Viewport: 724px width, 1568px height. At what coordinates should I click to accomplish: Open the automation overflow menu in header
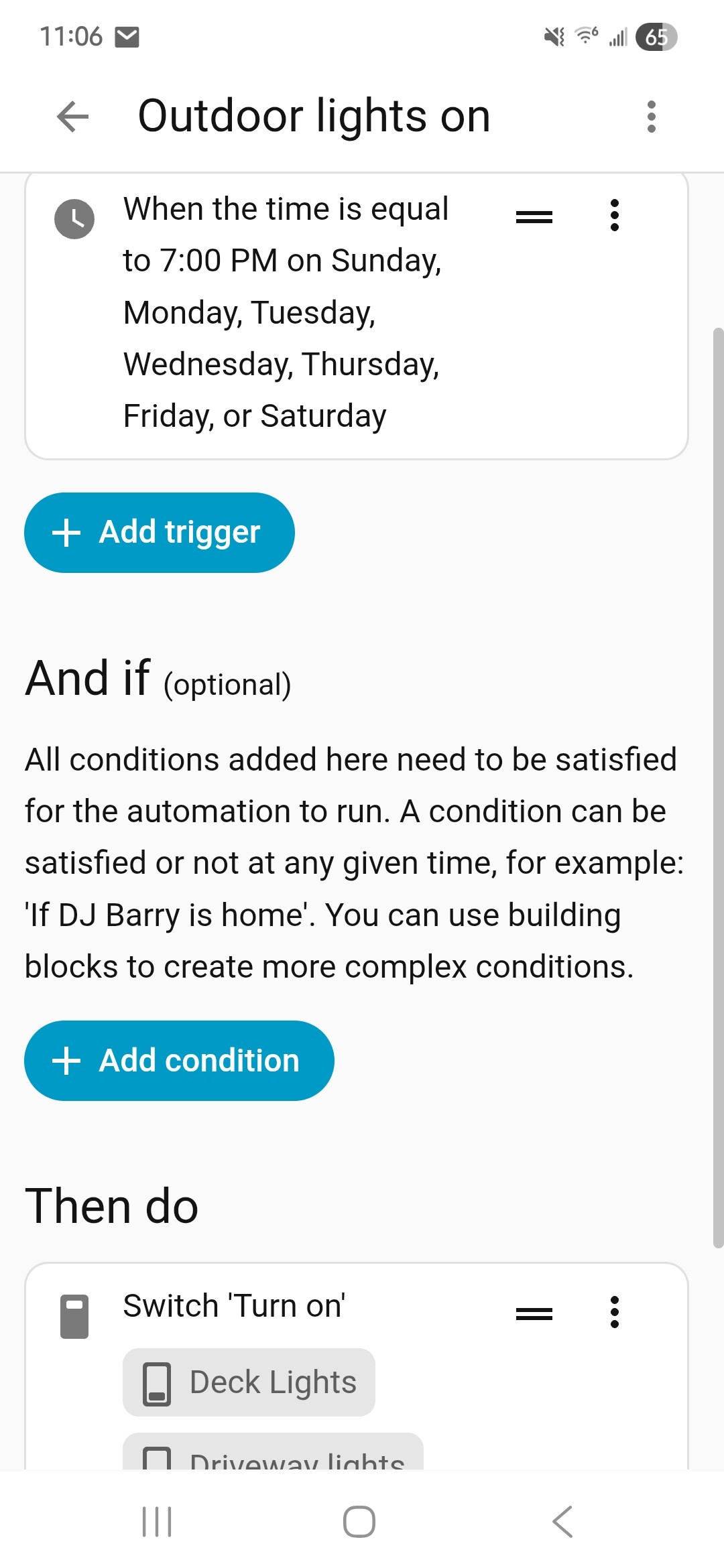651,117
